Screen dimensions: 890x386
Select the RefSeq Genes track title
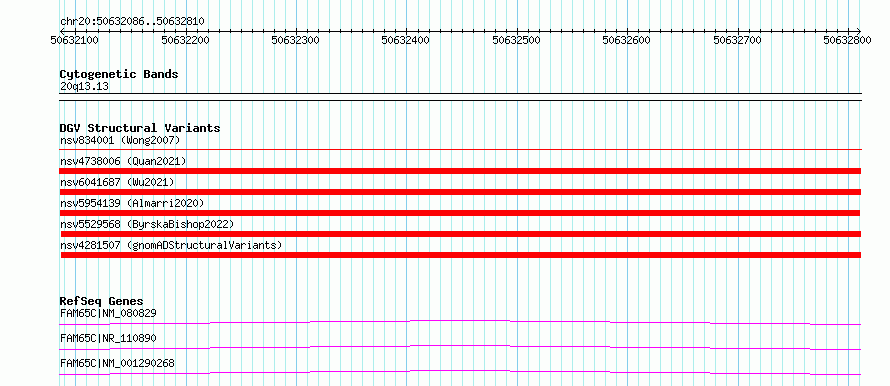pyautogui.click(x=102, y=301)
